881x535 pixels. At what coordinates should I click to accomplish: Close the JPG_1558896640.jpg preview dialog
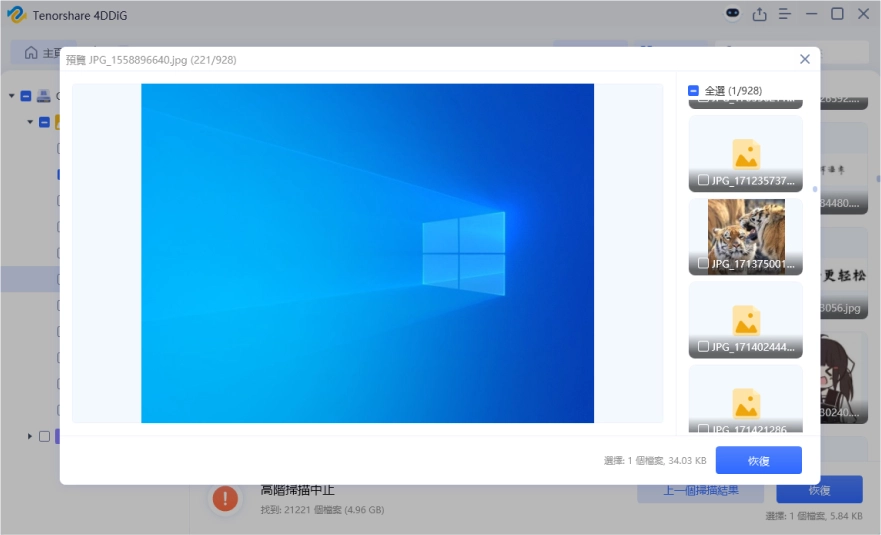tap(805, 59)
